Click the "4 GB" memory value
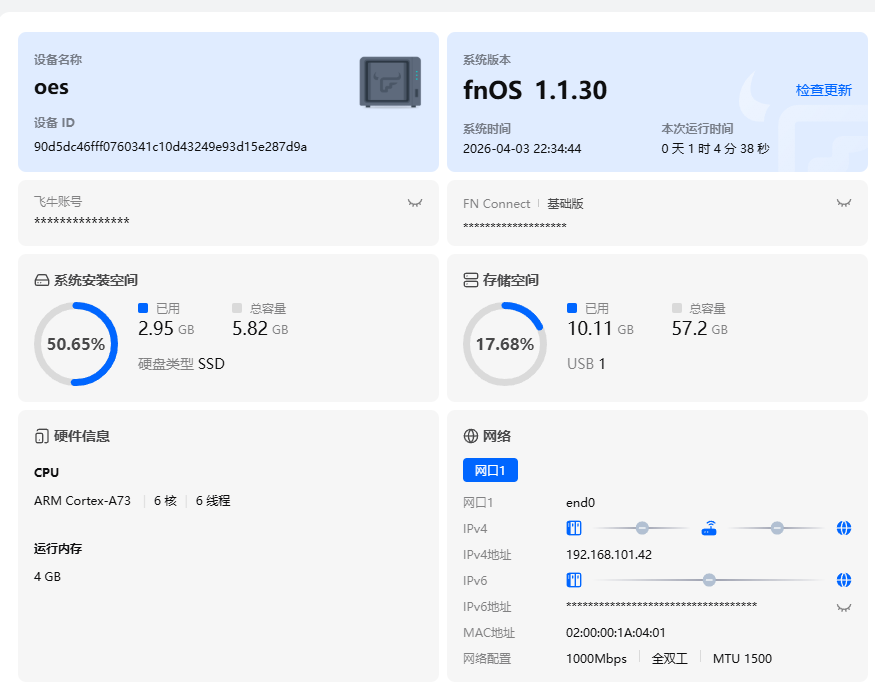Screen dimensions: 875x699 (x=47, y=577)
